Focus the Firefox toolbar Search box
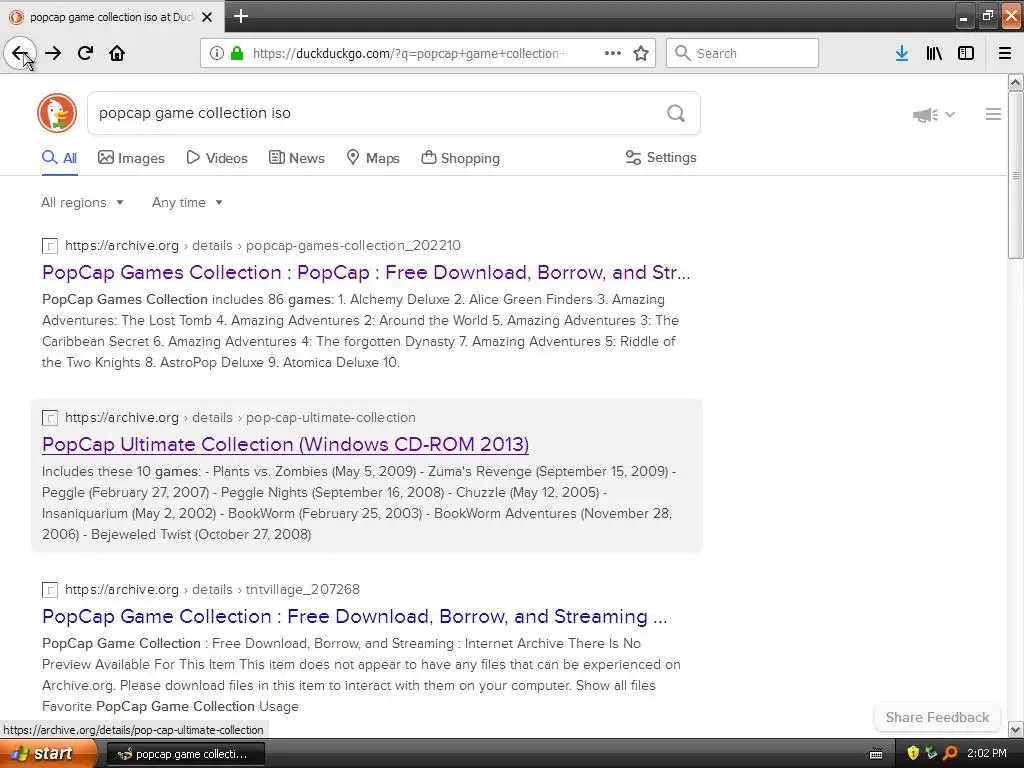Image resolution: width=1024 pixels, height=768 pixels. click(742, 53)
